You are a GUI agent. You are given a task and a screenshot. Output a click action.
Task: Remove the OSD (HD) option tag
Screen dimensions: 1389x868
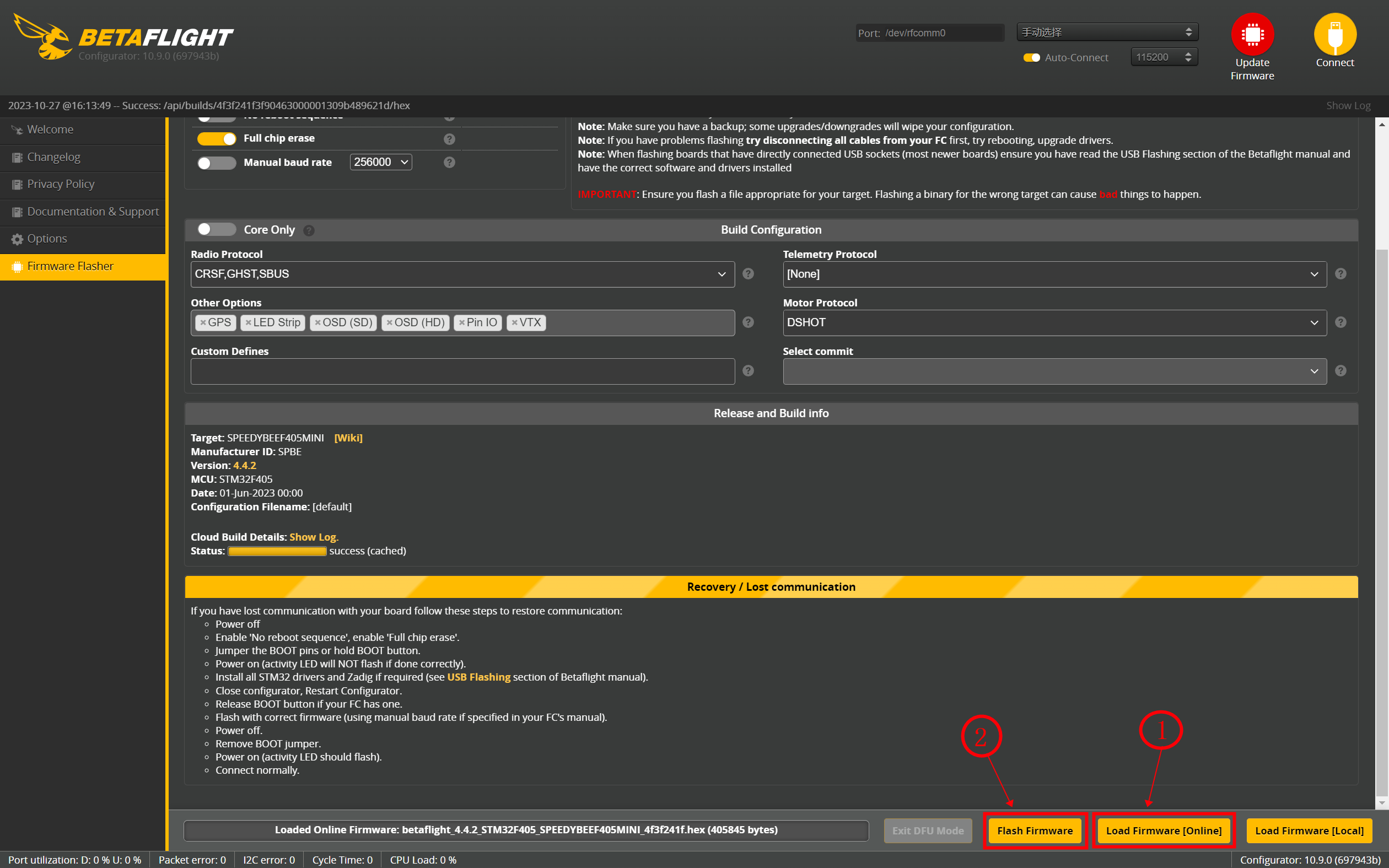[x=389, y=322]
